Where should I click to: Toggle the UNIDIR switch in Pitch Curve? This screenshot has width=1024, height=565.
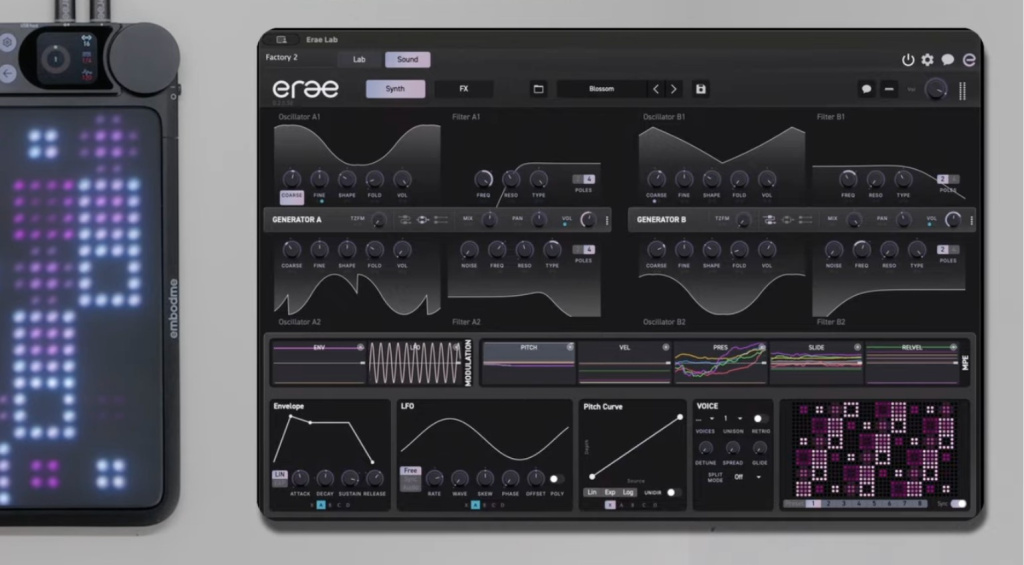(673, 492)
